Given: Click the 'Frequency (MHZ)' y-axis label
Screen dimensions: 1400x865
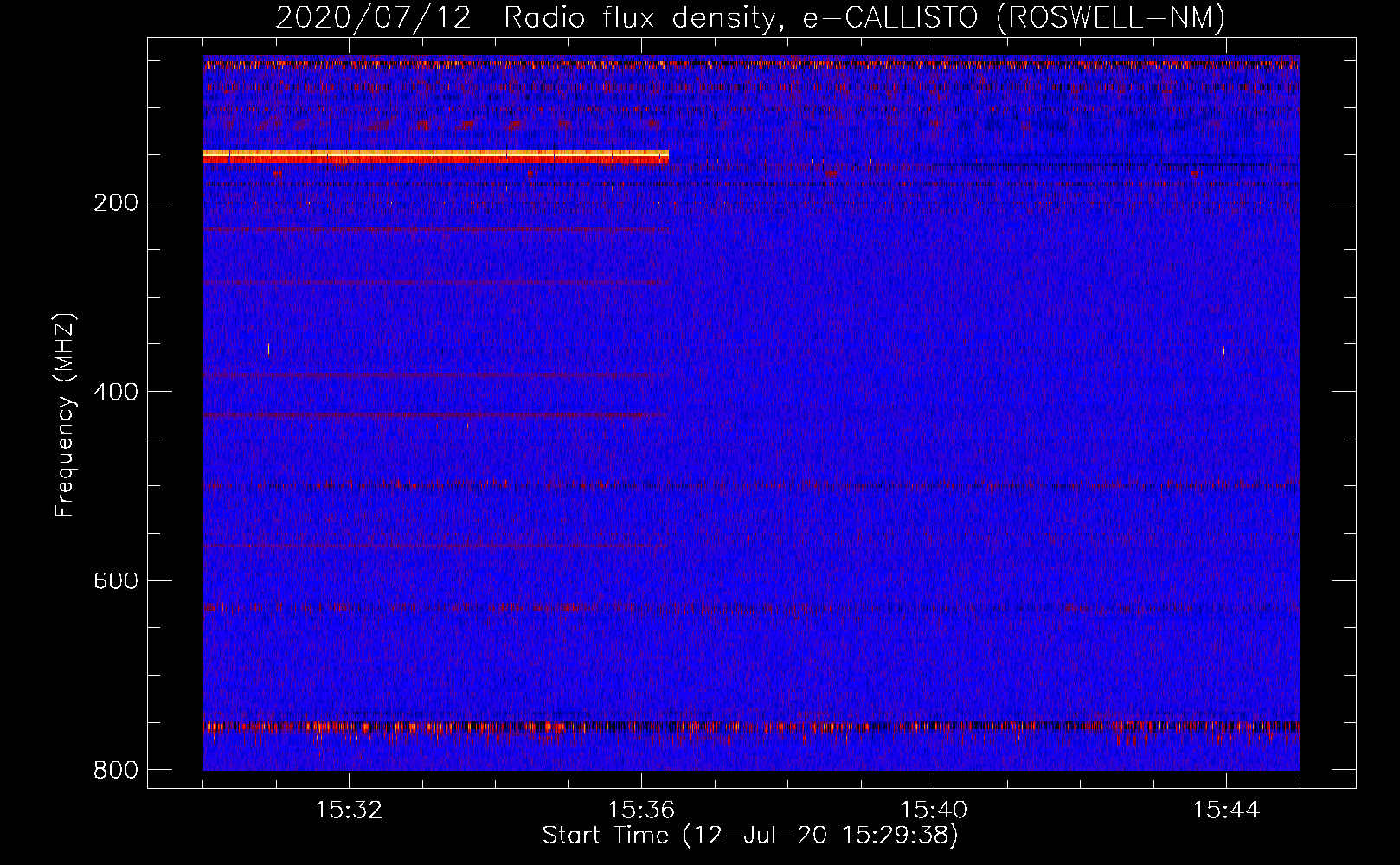Looking at the screenshot, I should (x=65, y=415).
